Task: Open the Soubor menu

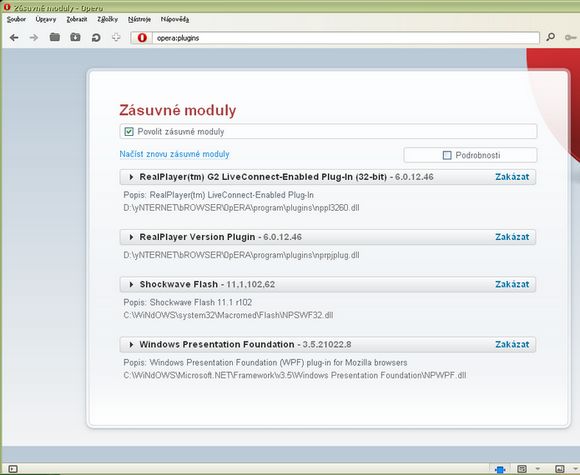Action: pyautogui.click(x=16, y=19)
